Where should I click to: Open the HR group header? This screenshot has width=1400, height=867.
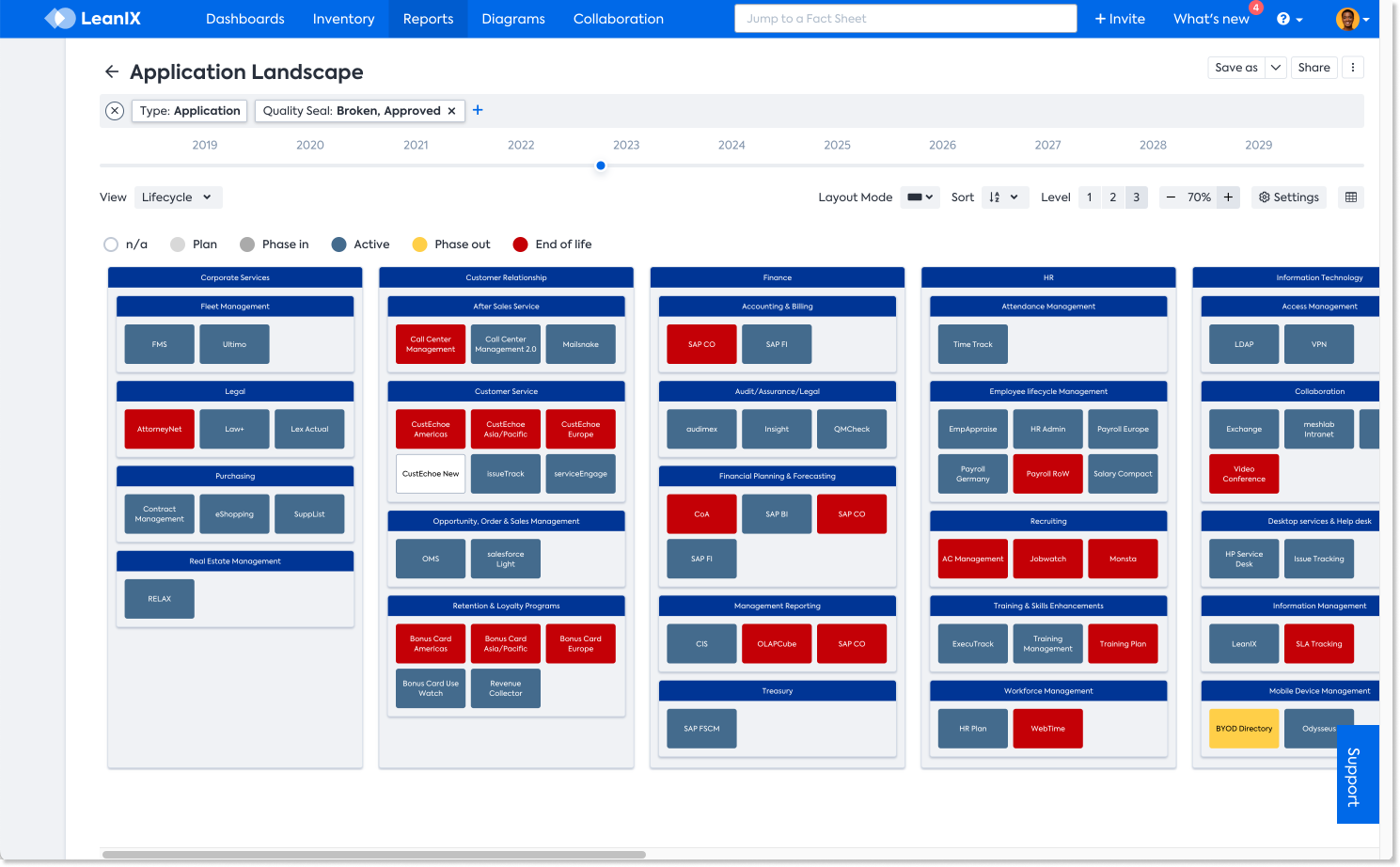pos(1048,277)
